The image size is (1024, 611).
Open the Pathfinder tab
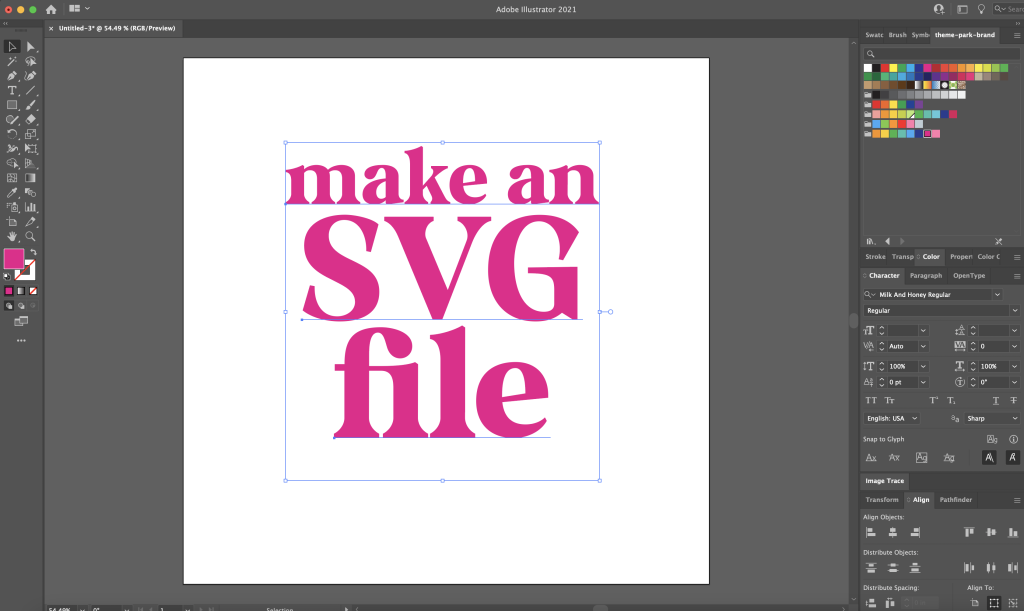[955, 500]
